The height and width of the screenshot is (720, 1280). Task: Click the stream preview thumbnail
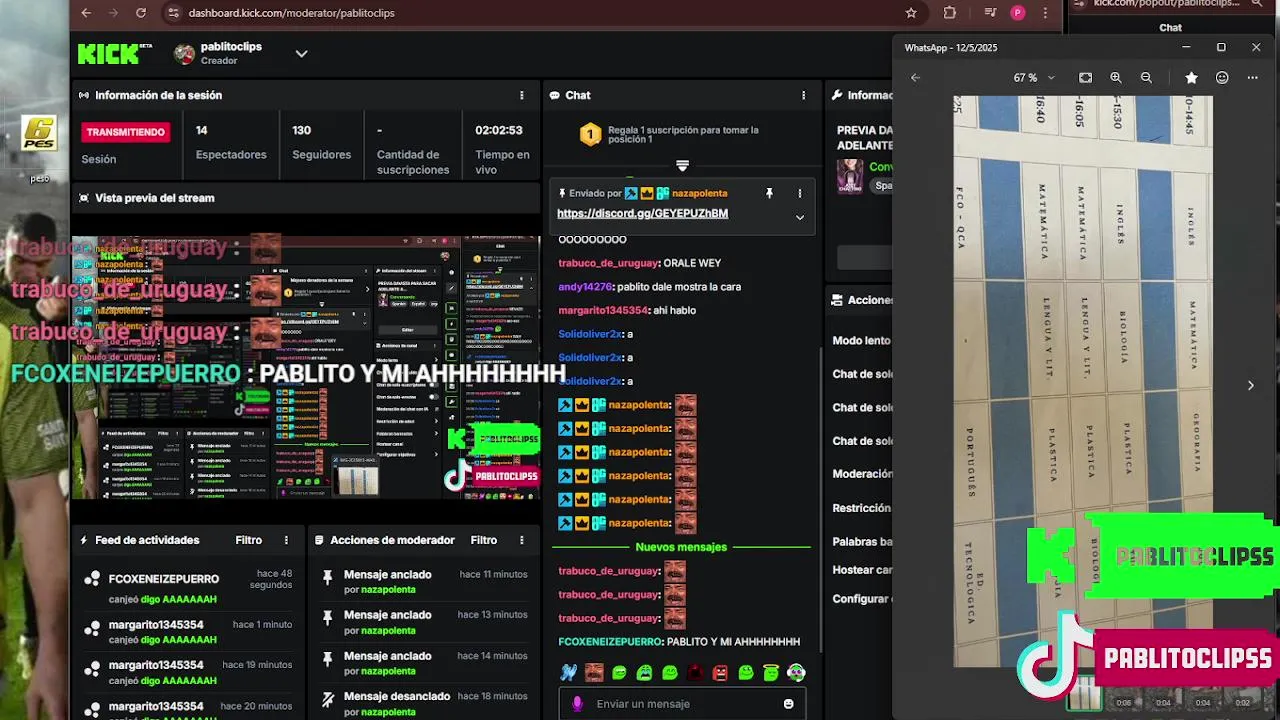pyautogui.click(x=306, y=367)
